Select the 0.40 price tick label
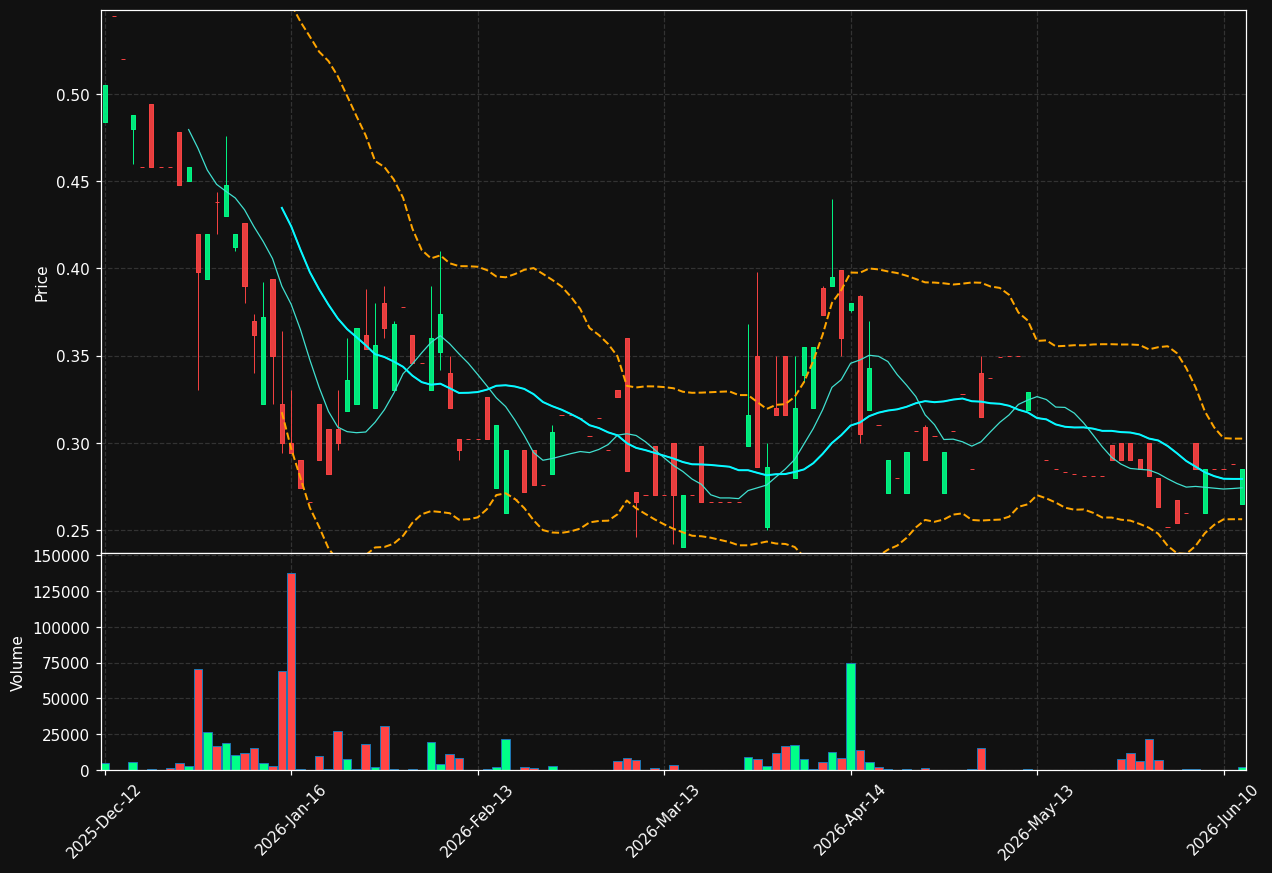1272x873 pixels. tap(72, 269)
